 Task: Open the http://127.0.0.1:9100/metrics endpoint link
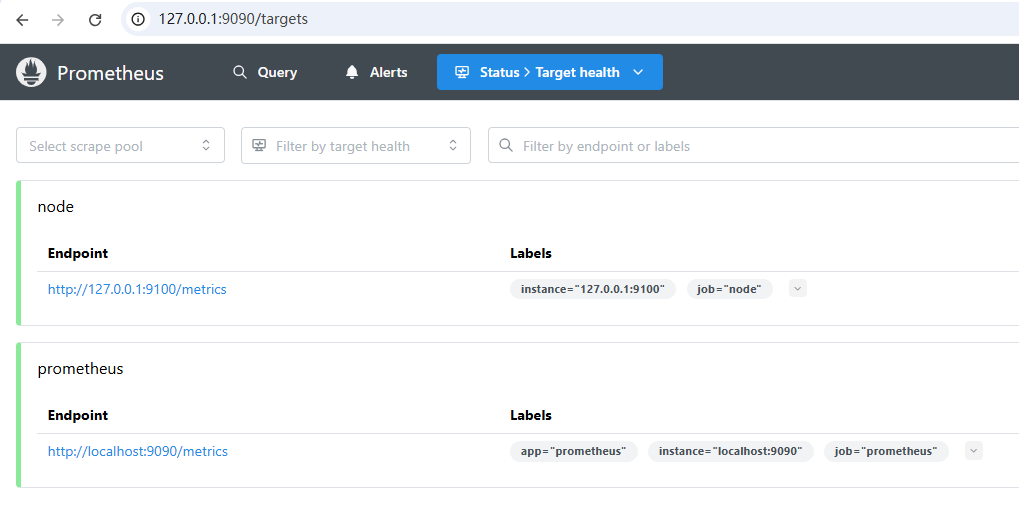click(137, 289)
